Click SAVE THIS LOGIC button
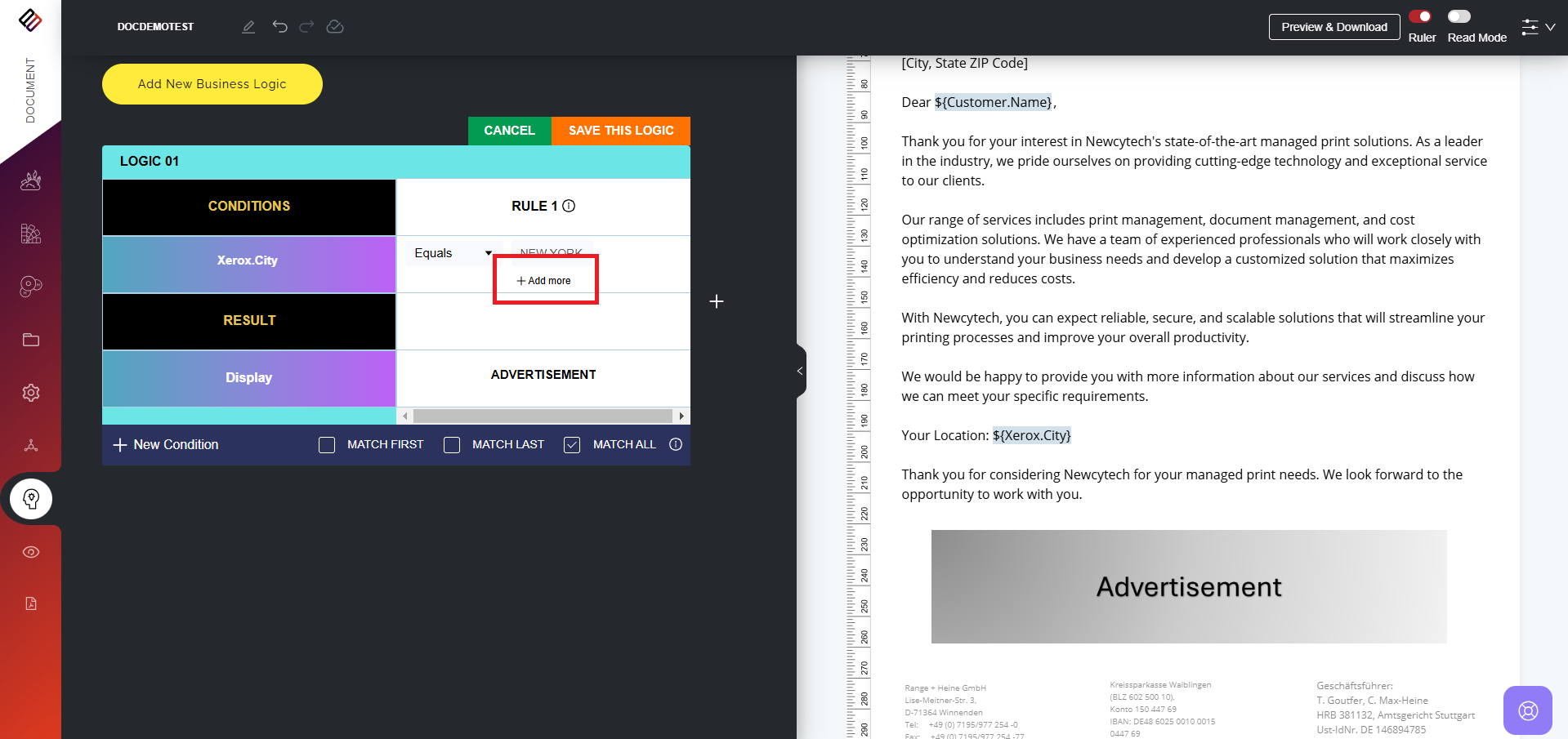The height and width of the screenshot is (739, 1568). click(x=620, y=131)
